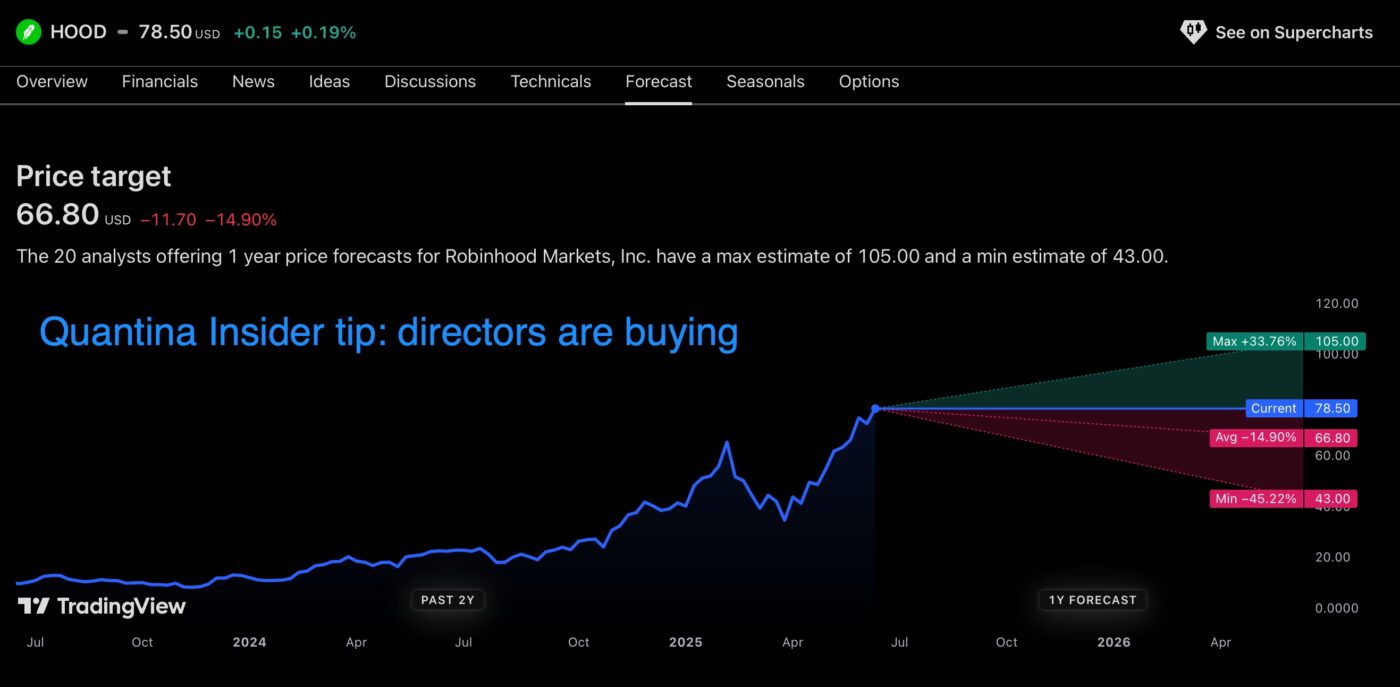Click the −14.90% value beside −11.70
This screenshot has height=687, width=1400.
(x=241, y=220)
